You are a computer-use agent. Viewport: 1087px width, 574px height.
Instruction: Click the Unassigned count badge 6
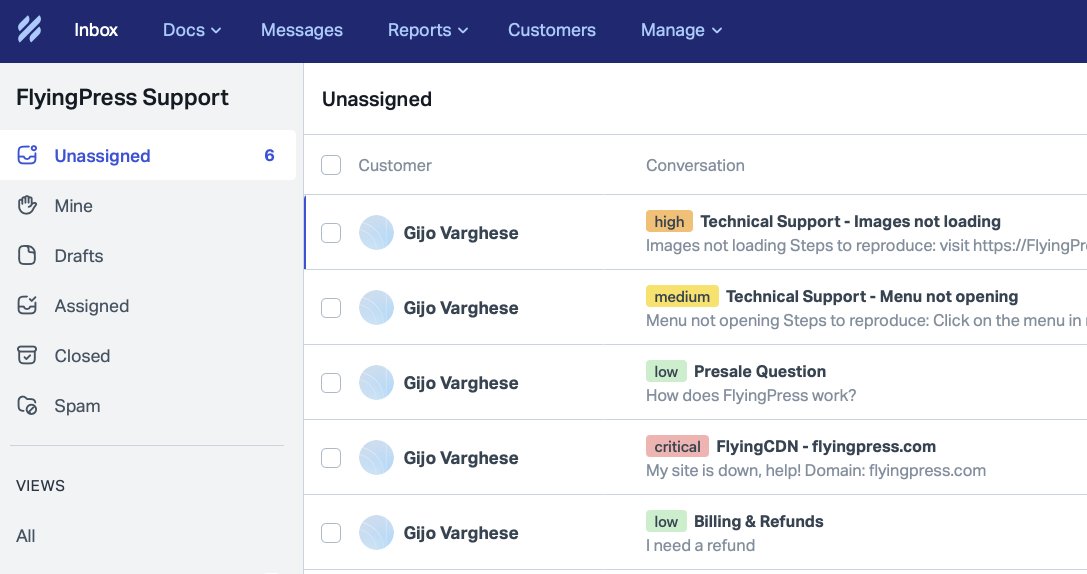pyautogui.click(x=269, y=155)
